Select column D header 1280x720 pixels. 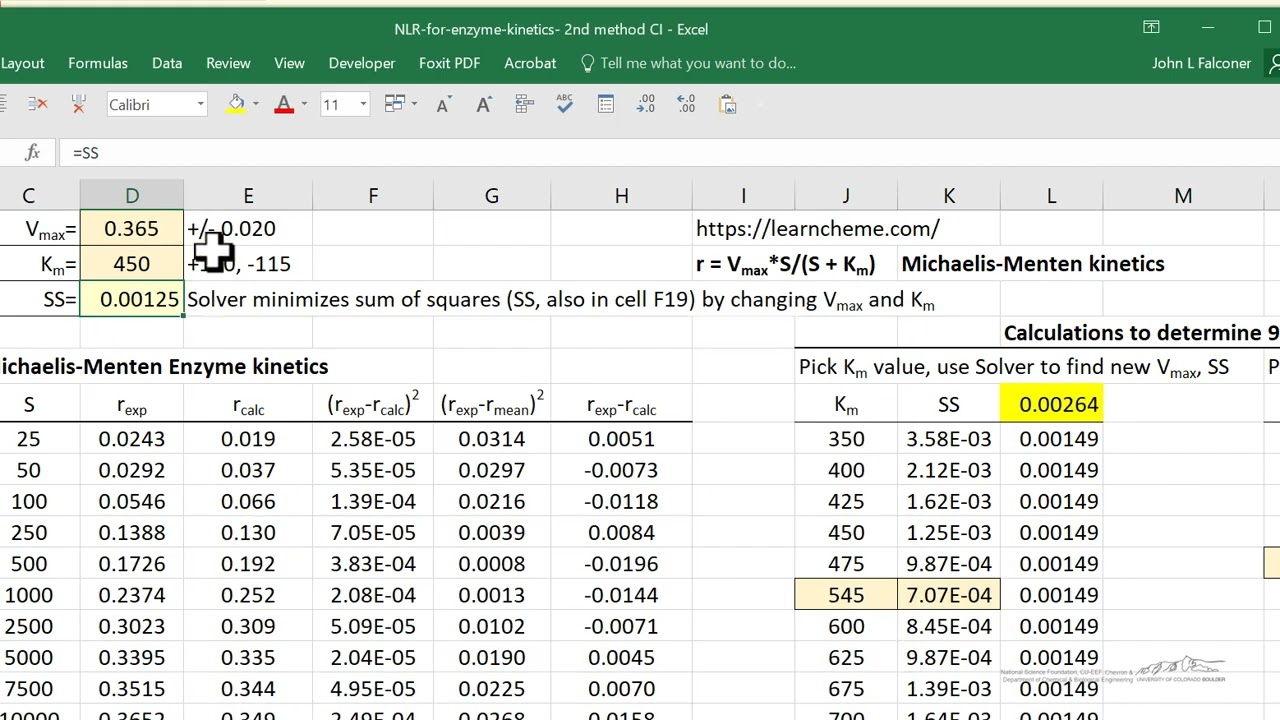pos(132,196)
